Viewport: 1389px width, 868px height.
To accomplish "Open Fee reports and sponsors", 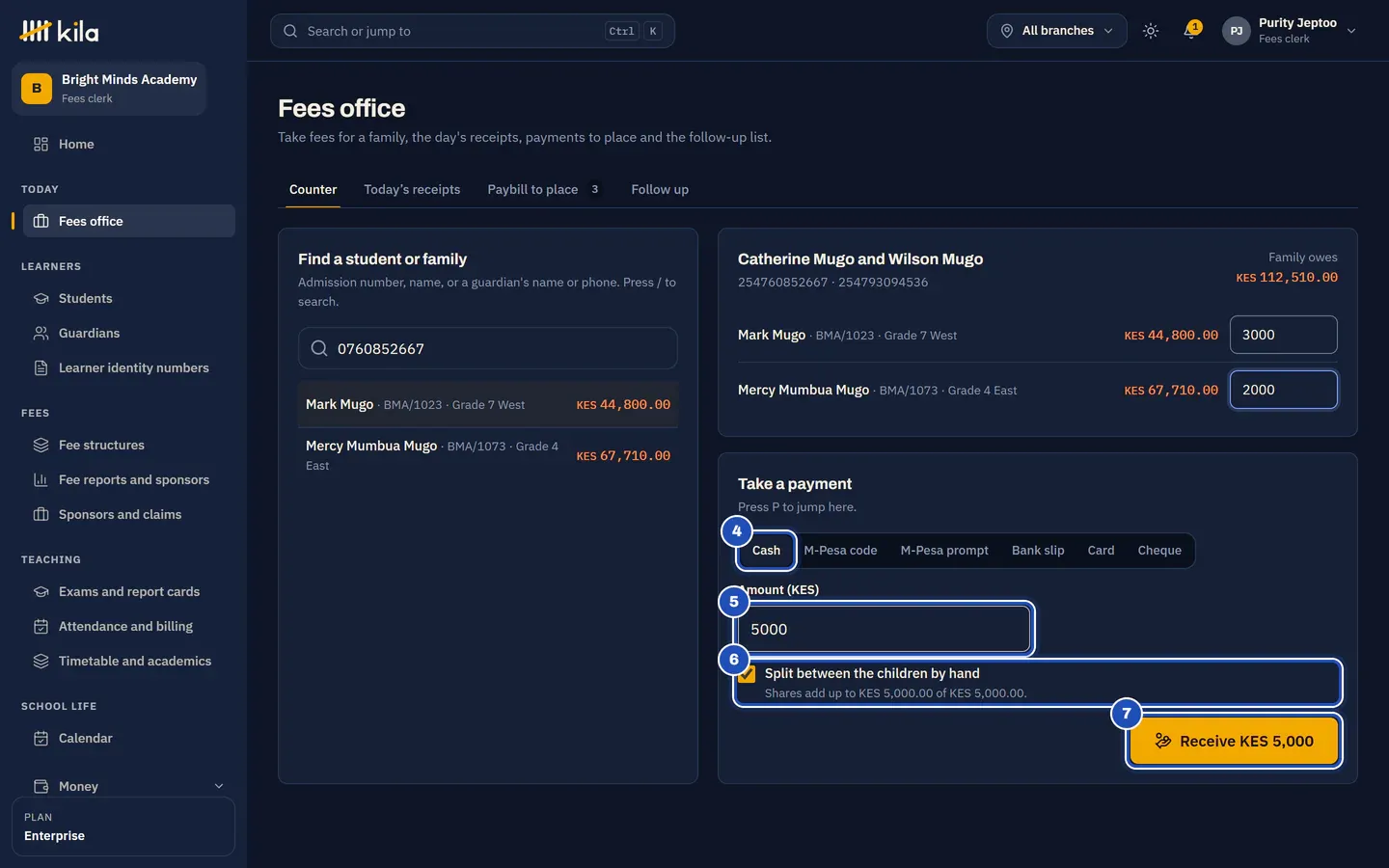I will 129,479.
